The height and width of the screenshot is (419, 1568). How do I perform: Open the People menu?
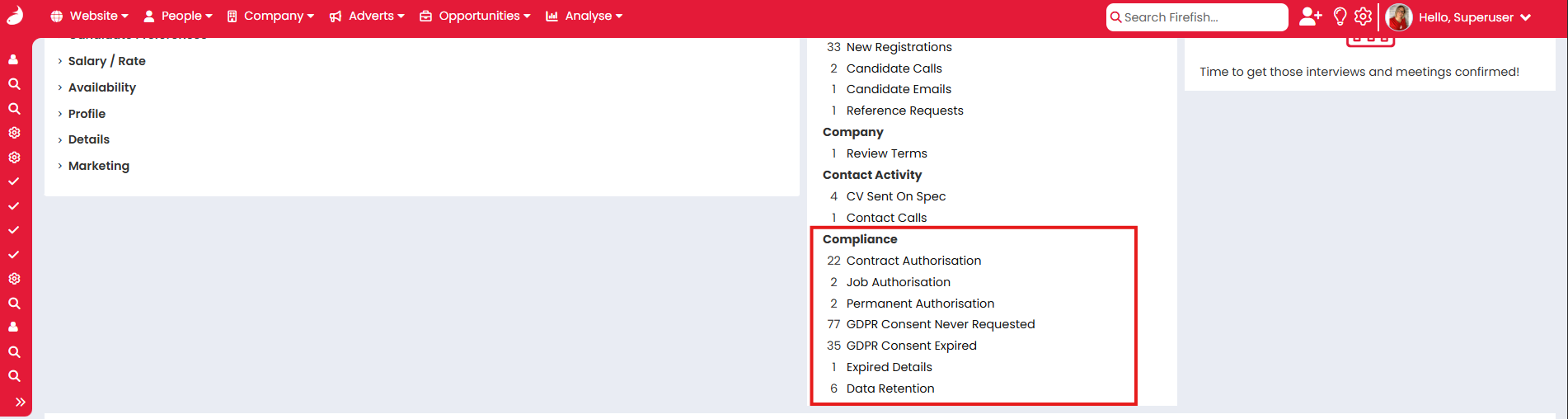tap(178, 16)
